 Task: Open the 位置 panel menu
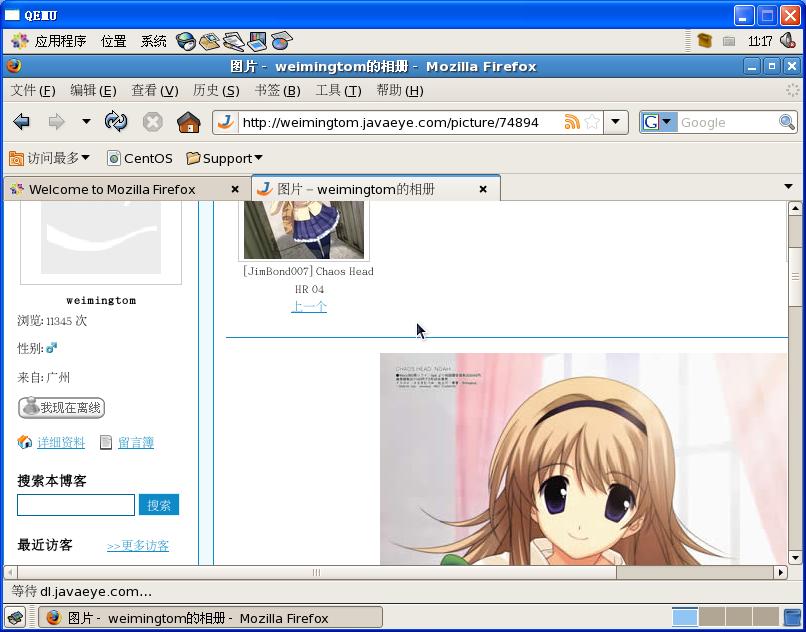(x=114, y=41)
